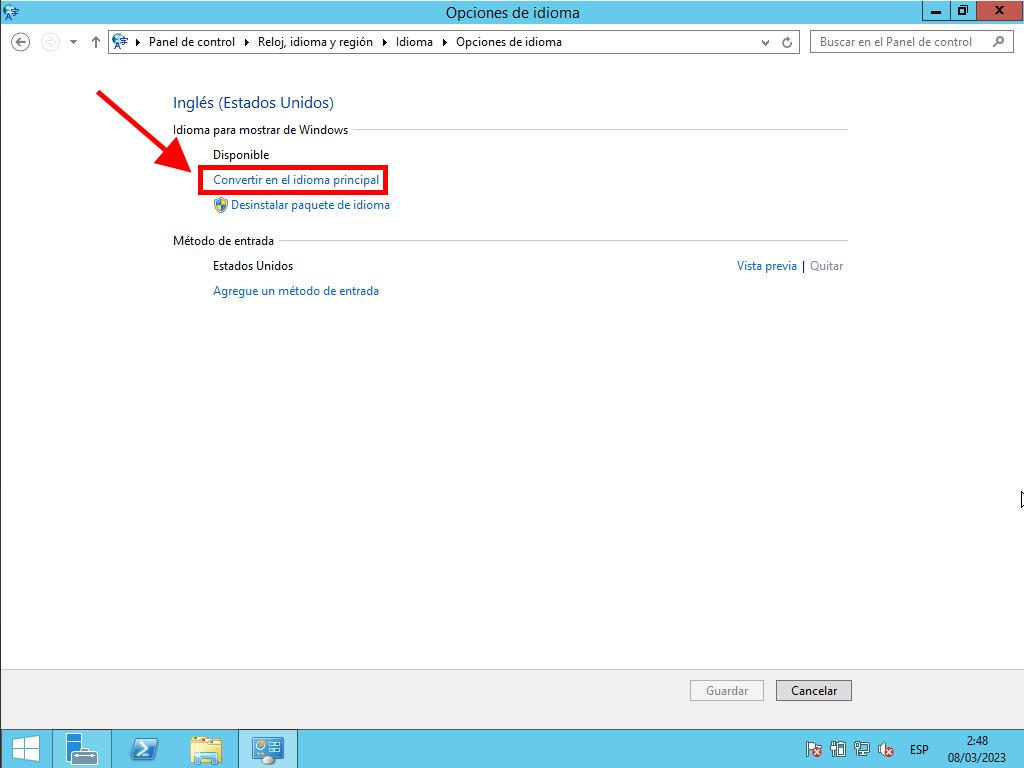Open Vista previa for Estados Unidos keyboard
This screenshot has height=768, width=1024.
pos(766,266)
